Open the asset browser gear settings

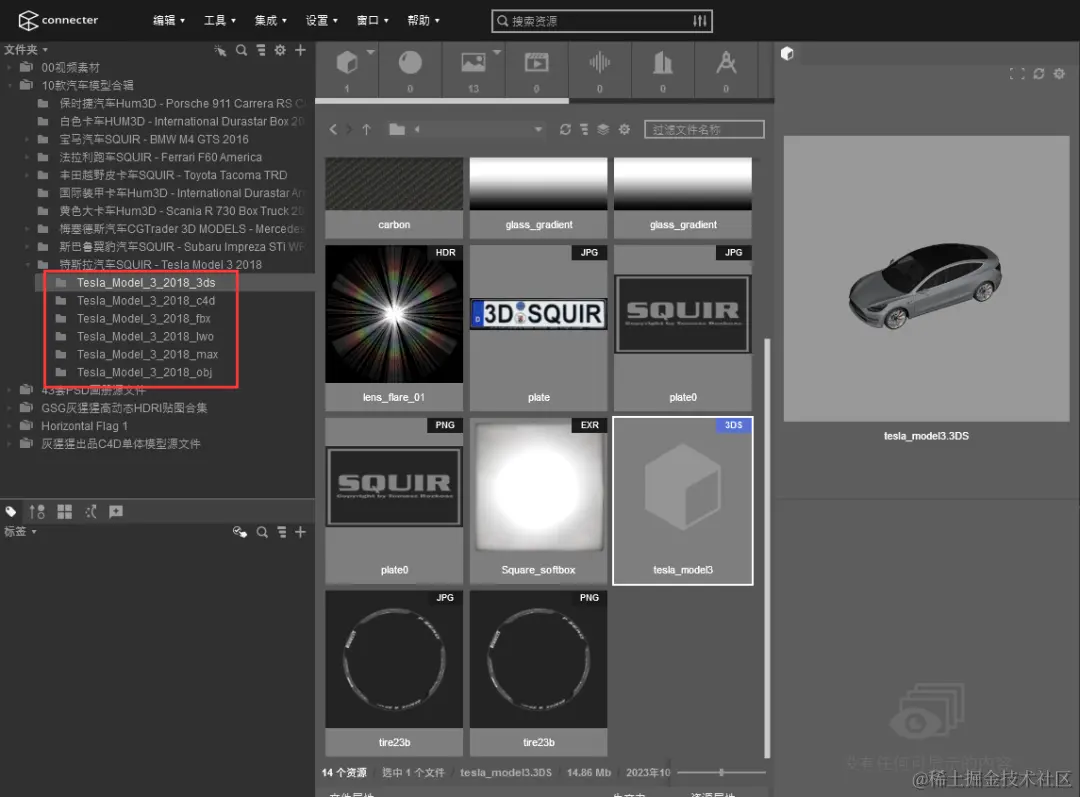coord(624,130)
